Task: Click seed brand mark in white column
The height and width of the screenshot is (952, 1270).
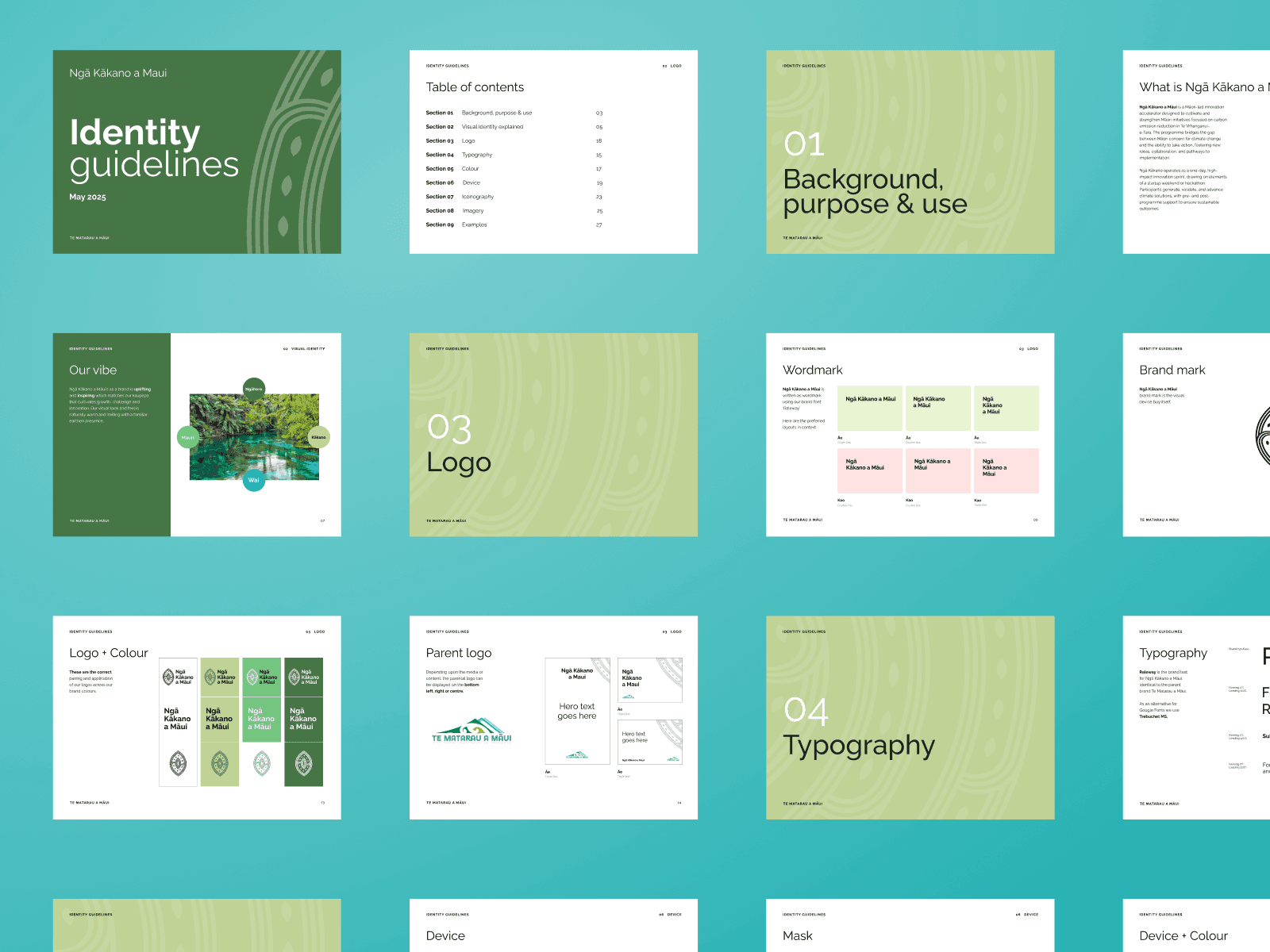Action: pyautogui.click(x=178, y=763)
